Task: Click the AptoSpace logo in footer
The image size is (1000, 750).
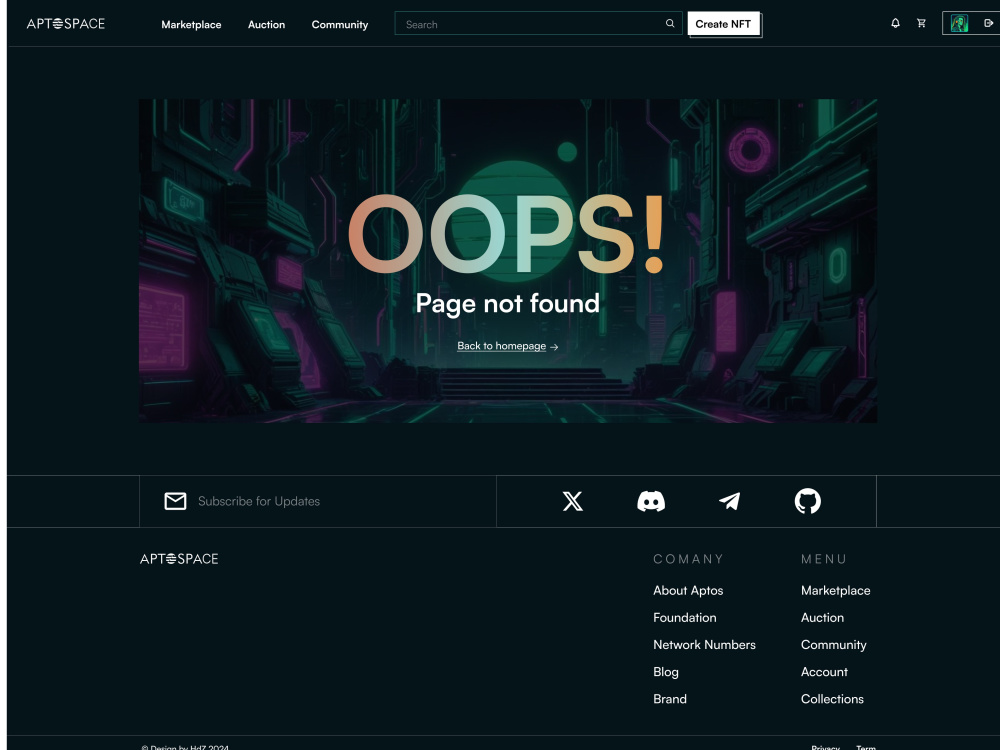Action: pyautogui.click(x=179, y=559)
